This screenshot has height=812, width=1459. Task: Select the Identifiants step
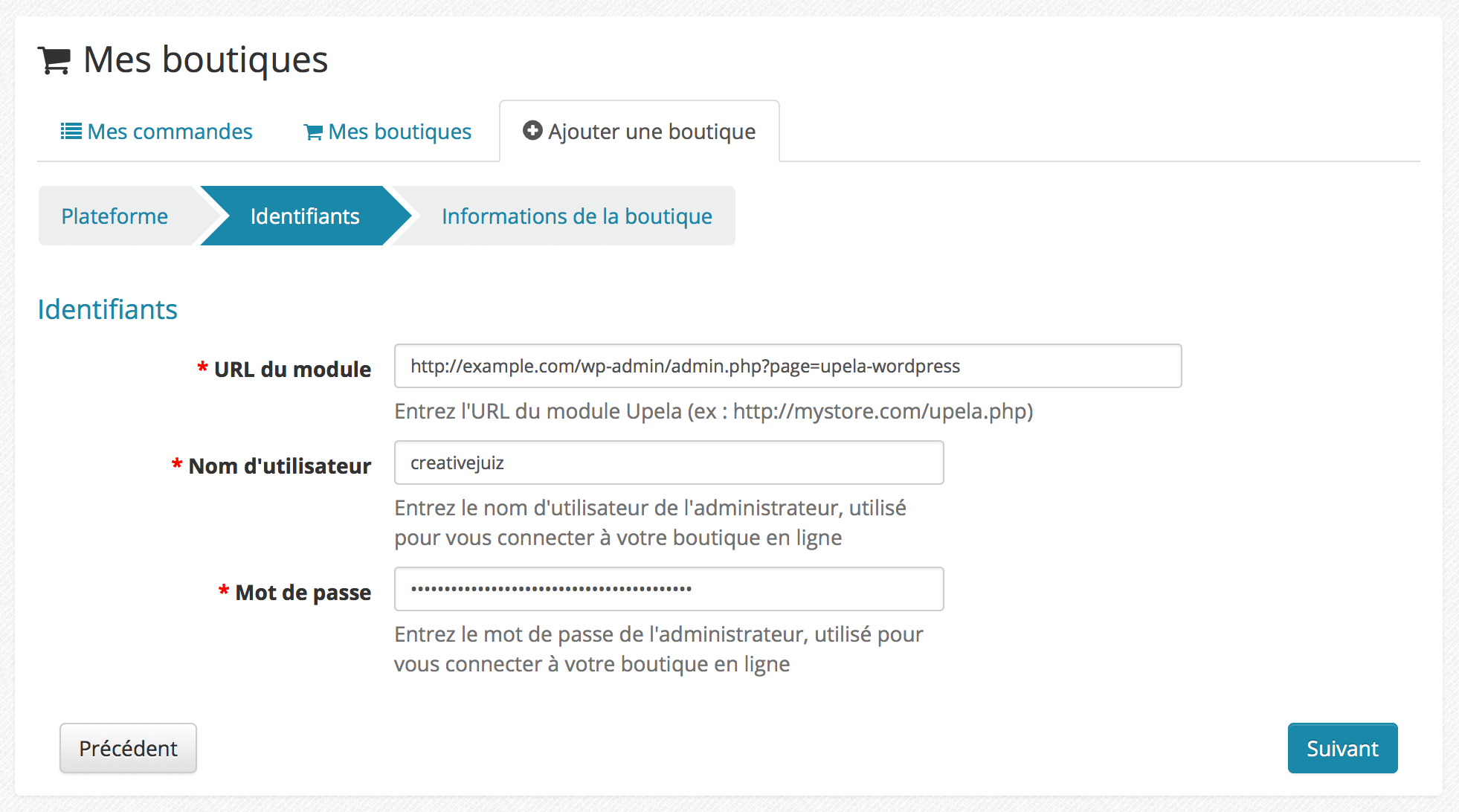[x=305, y=216]
